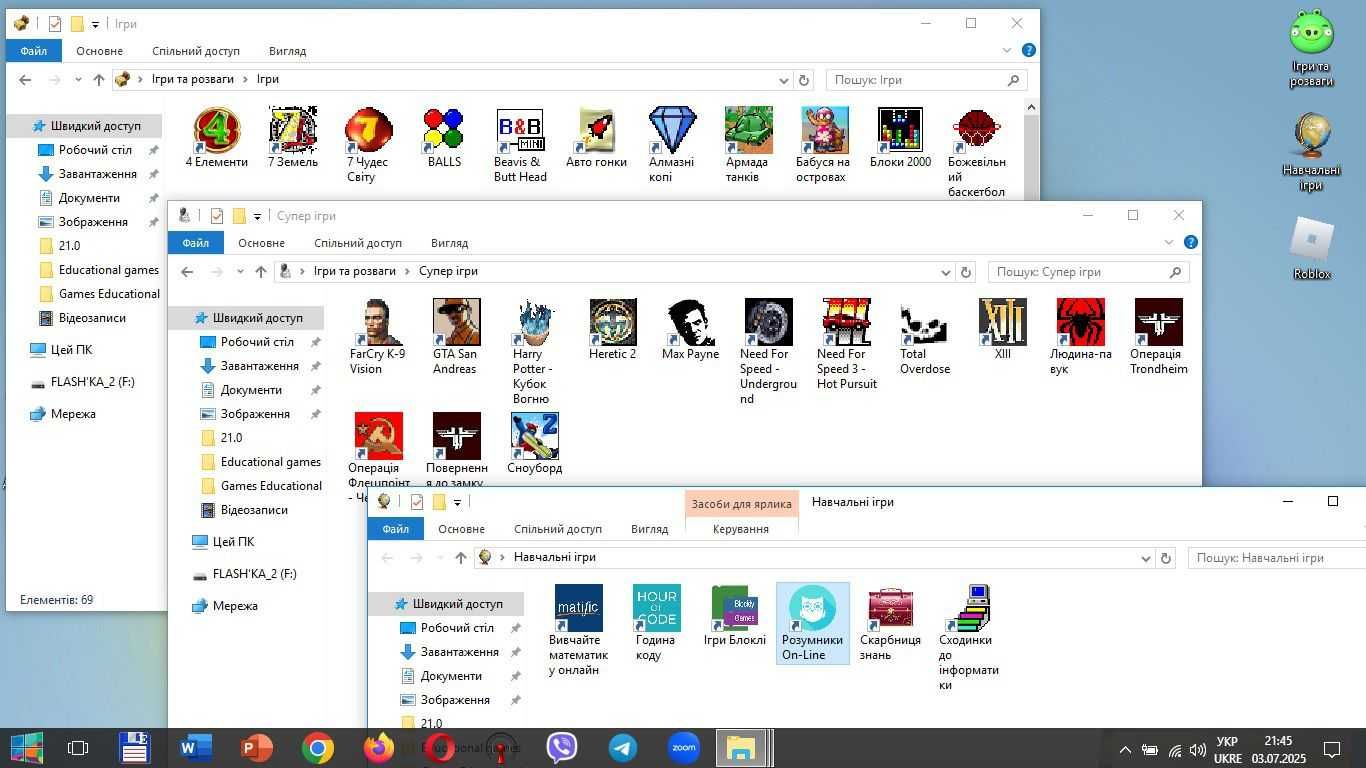The height and width of the screenshot is (768, 1366).
Task: Go back in Супер ігри window
Action: click(x=187, y=272)
